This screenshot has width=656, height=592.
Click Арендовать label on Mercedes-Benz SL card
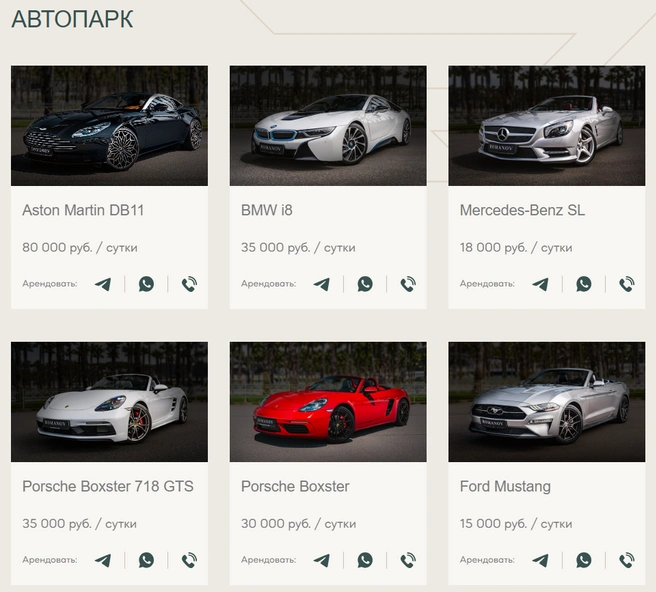click(x=487, y=284)
